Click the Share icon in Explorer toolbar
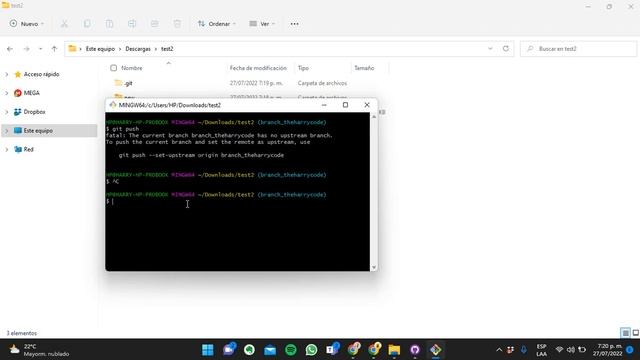This screenshot has height=360, width=640. [154, 24]
